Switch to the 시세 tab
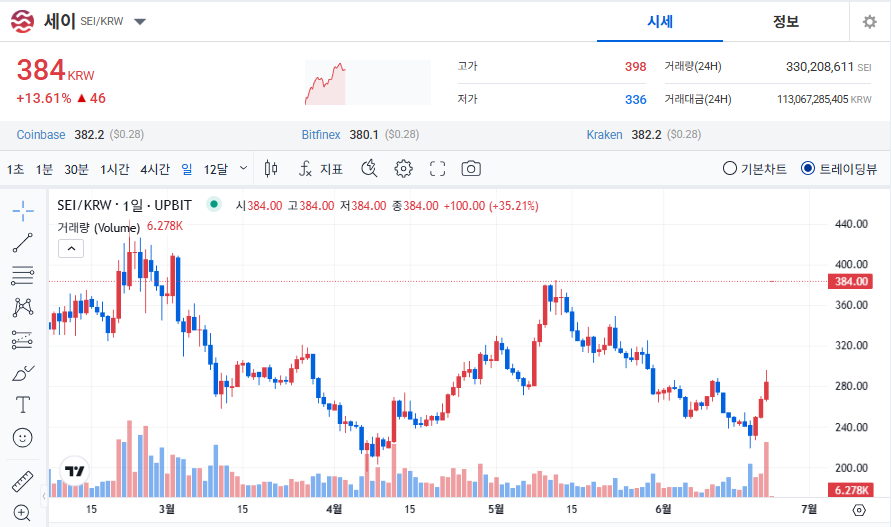This screenshot has width=891, height=527. coord(660,22)
